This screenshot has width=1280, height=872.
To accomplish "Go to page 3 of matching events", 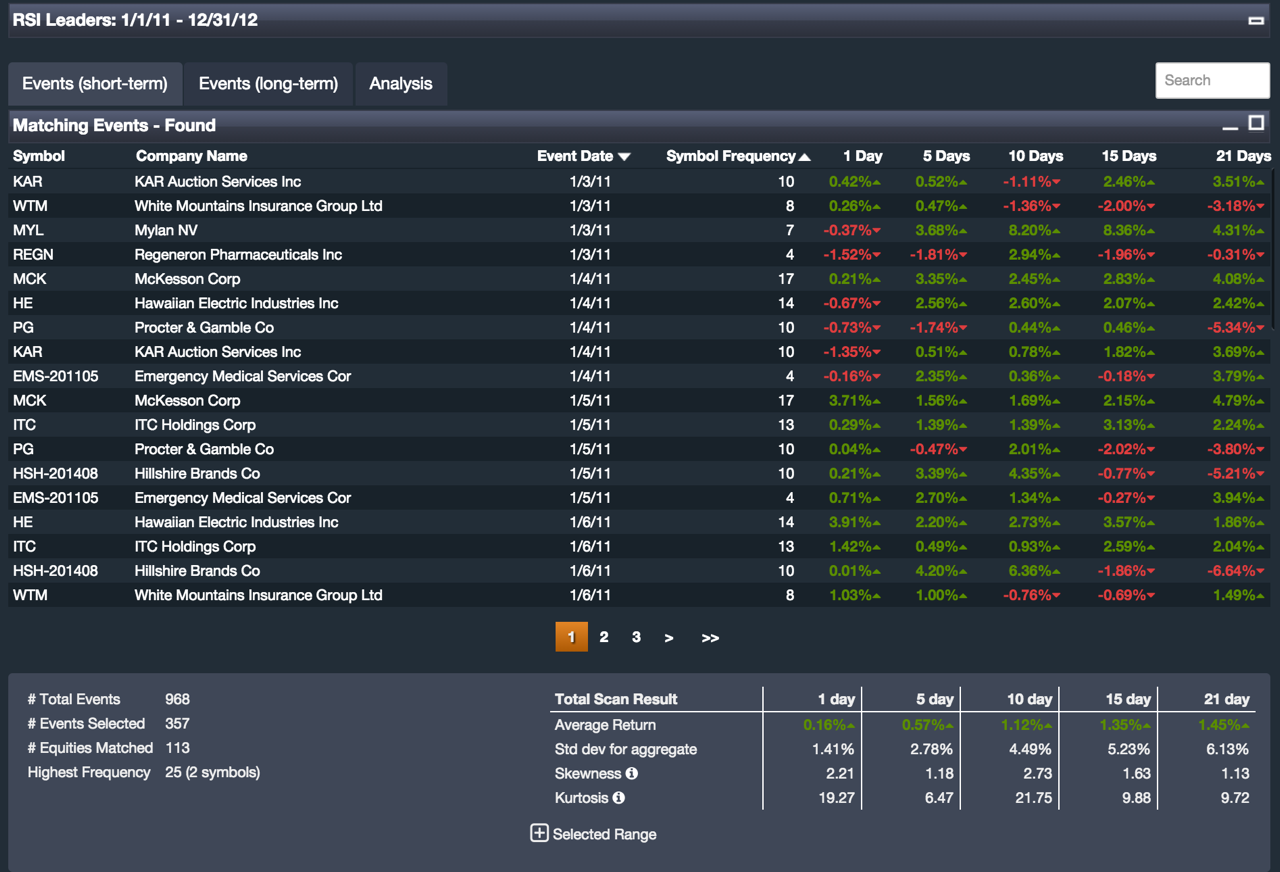I will [x=636, y=637].
